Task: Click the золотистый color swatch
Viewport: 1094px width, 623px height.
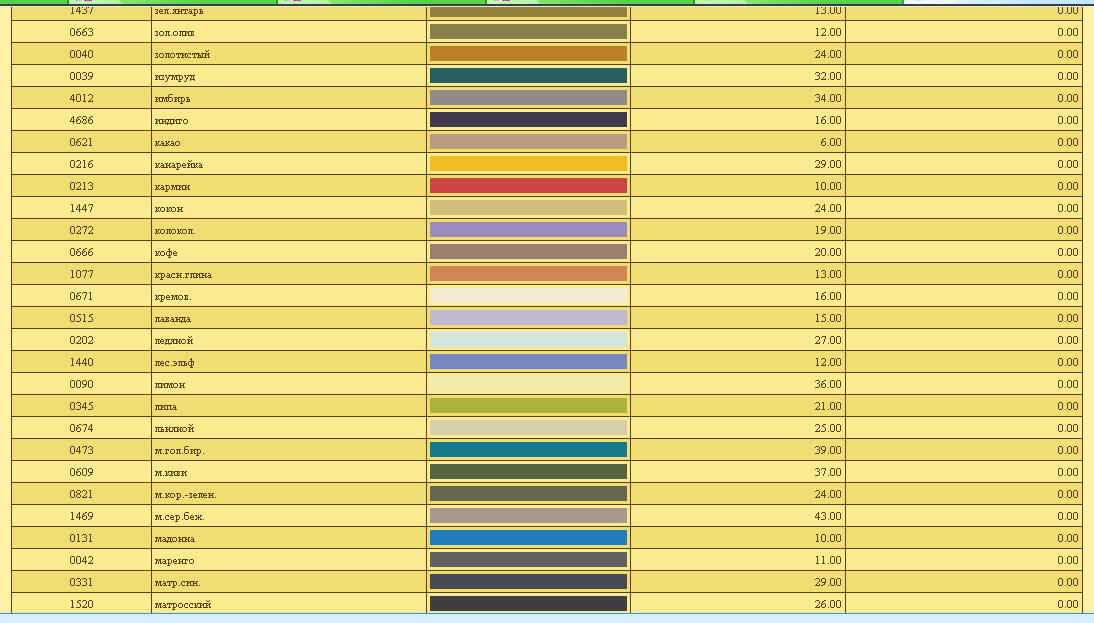Action: point(528,54)
